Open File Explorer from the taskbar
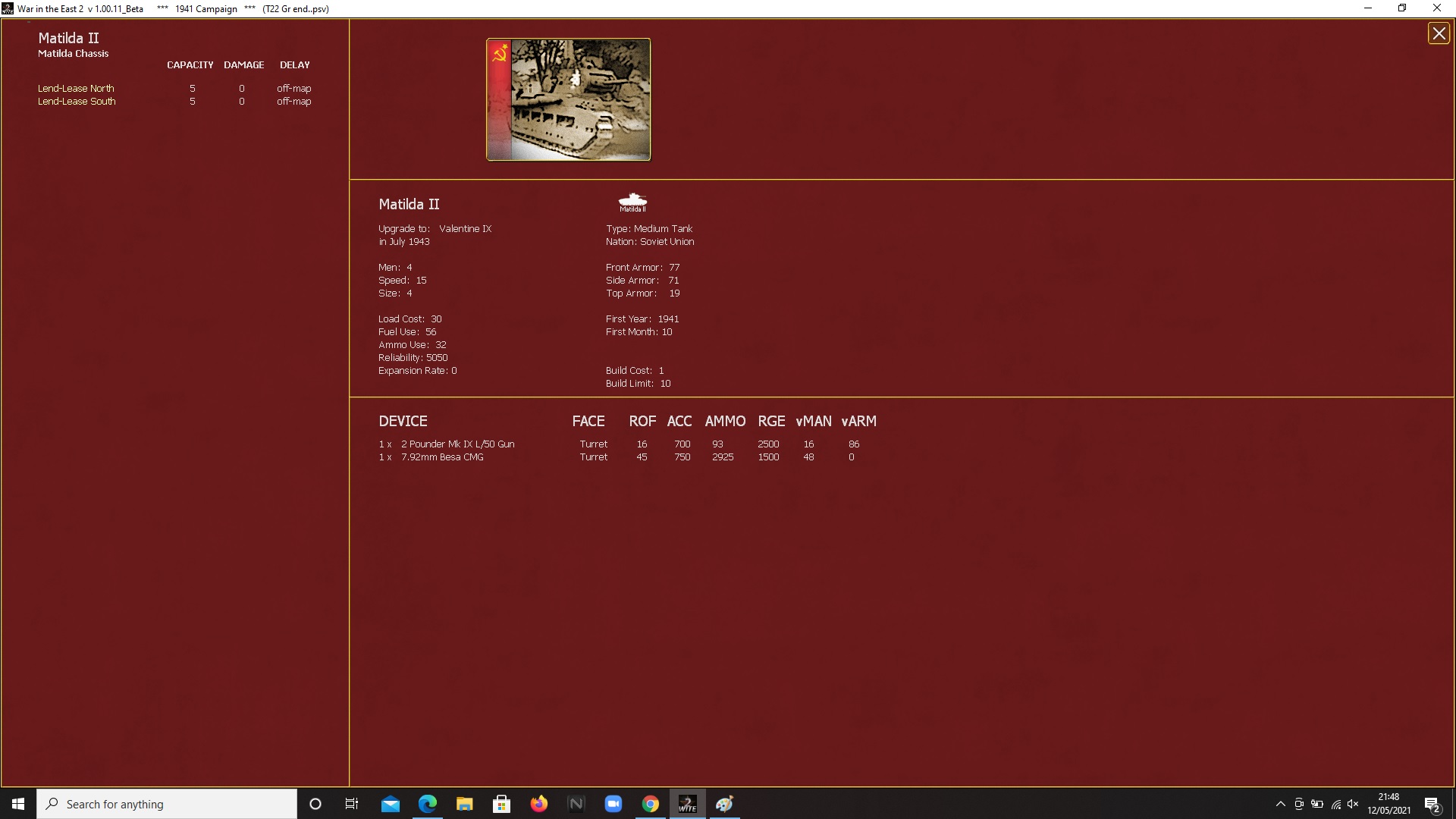The width and height of the screenshot is (1456, 819). click(x=464, y=804)
